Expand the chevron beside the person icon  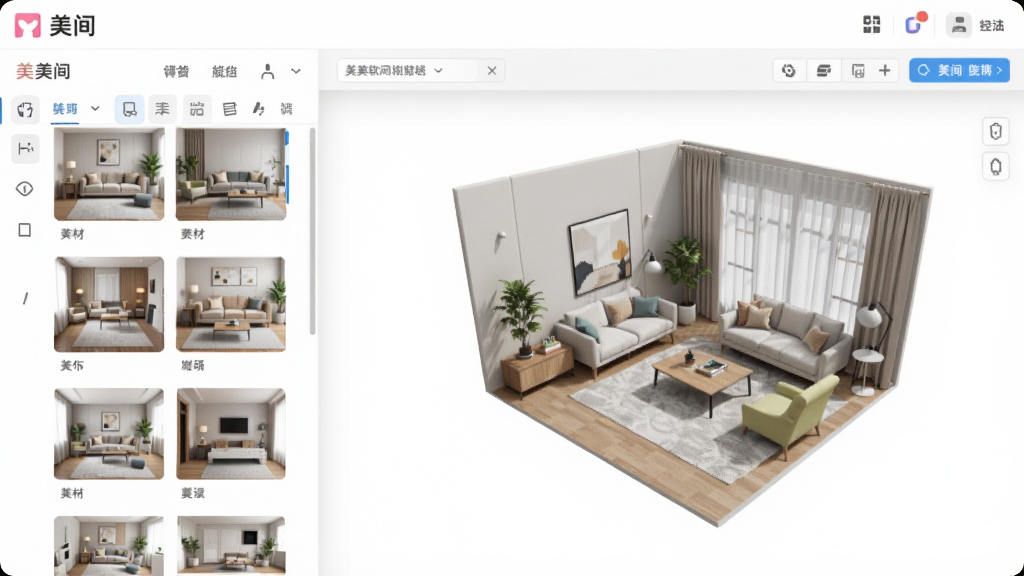pos(296,71)
